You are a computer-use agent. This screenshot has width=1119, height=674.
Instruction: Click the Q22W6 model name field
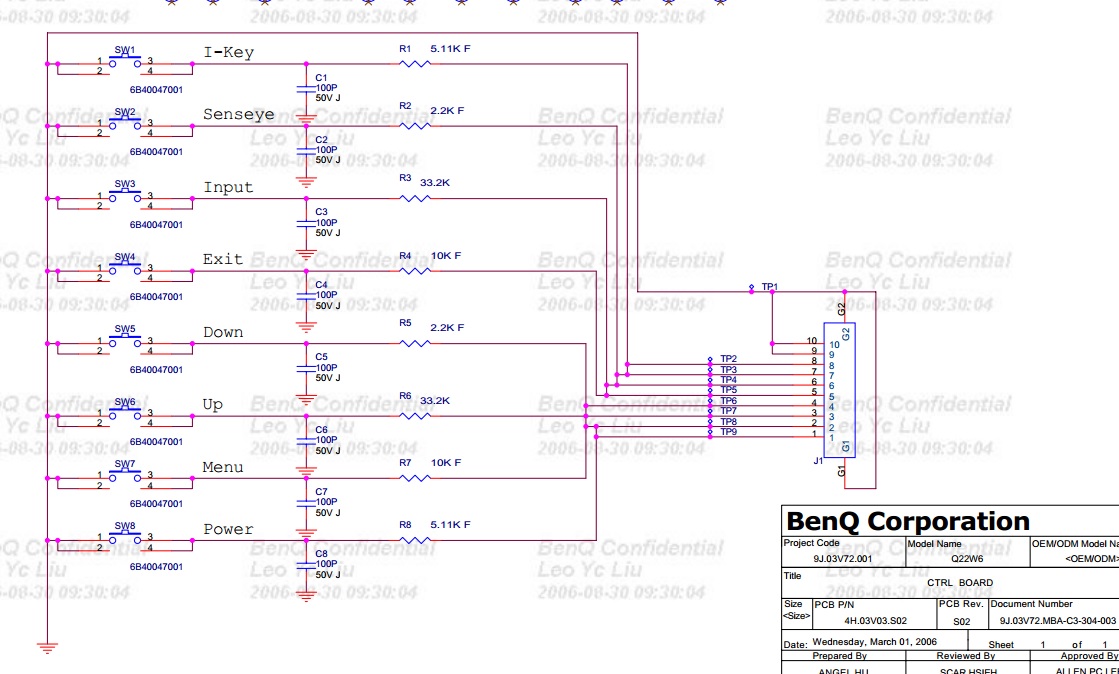967,559
